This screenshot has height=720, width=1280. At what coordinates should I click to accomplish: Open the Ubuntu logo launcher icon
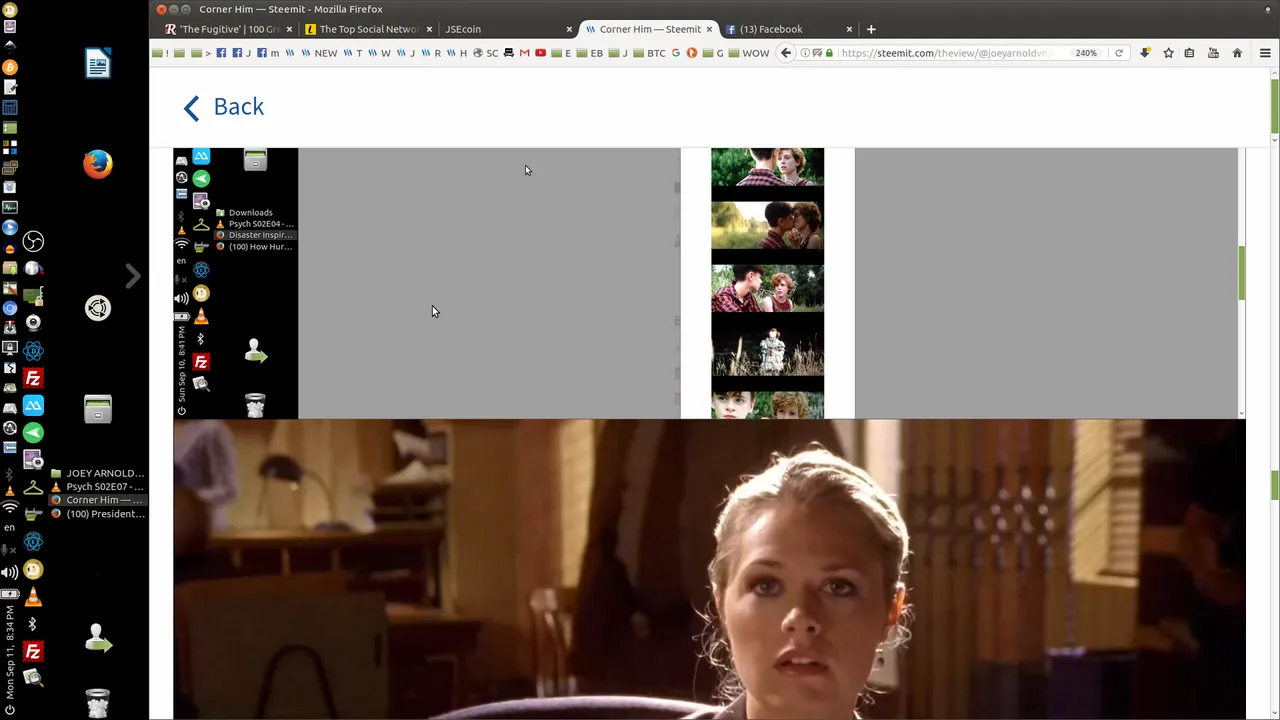pyautogui.click(x=98, y=308)
